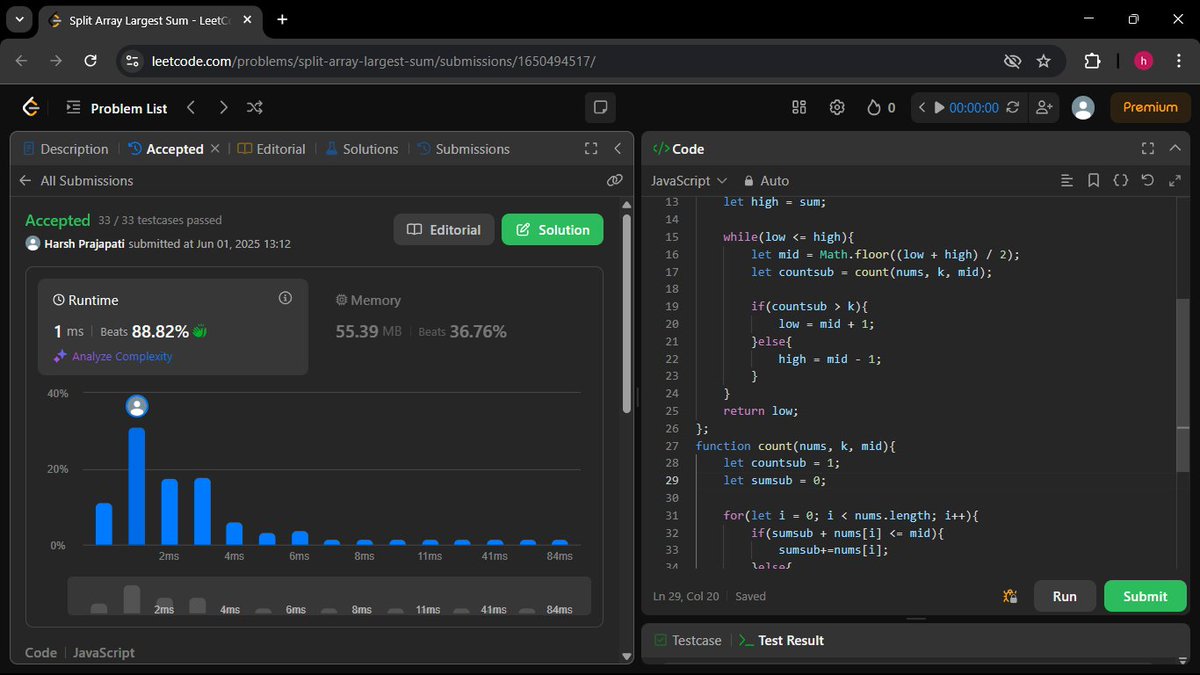This screenshot has width=1200, height=675.
Task: Click the runtime info icon
Action: (x=285, y=298)
